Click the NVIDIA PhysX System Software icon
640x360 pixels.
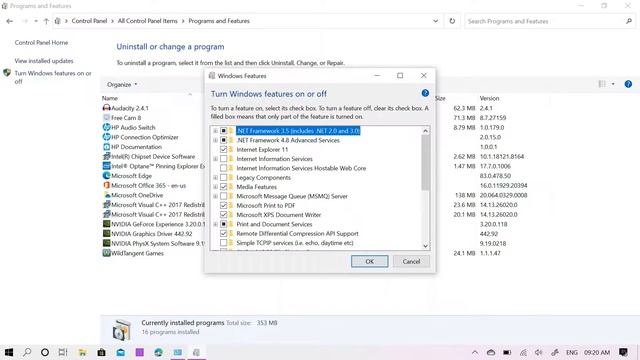pyautogui.click(x=107, y=243)
